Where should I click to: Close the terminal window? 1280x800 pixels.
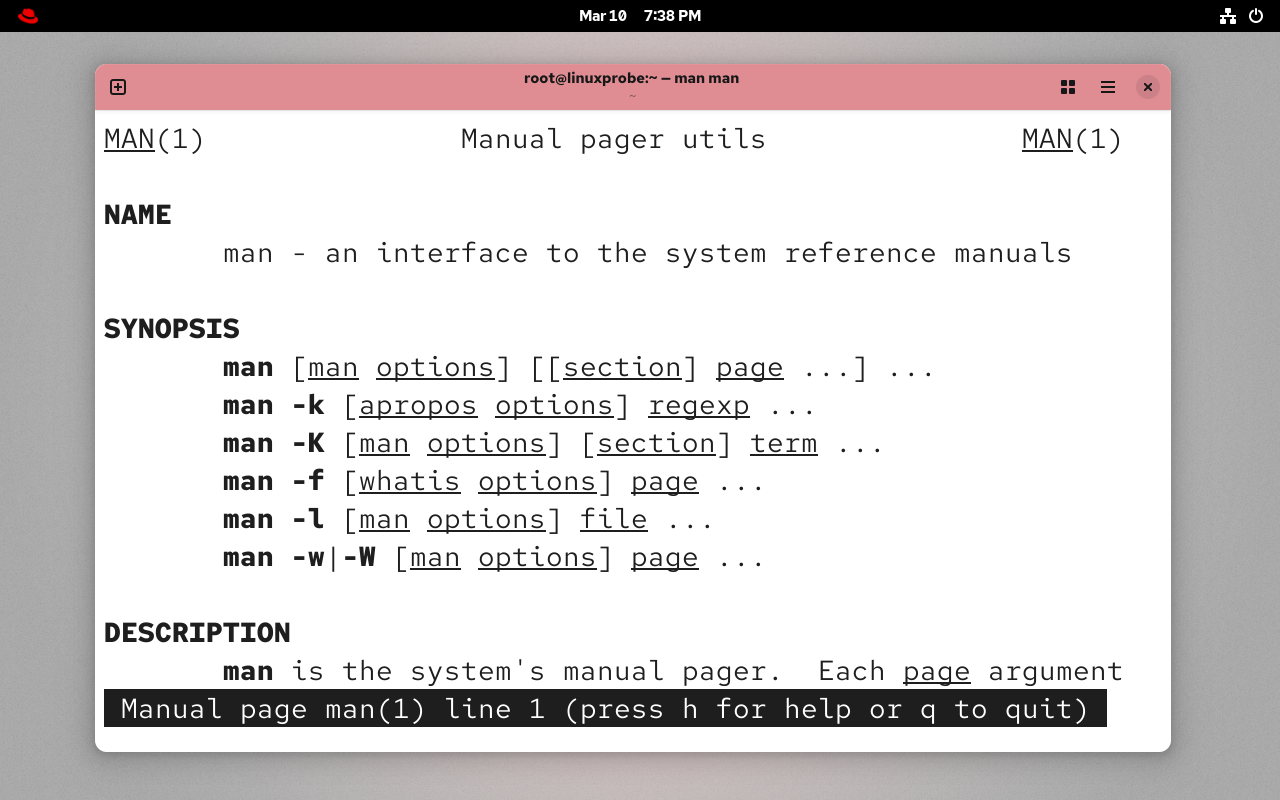point(1148,87)
